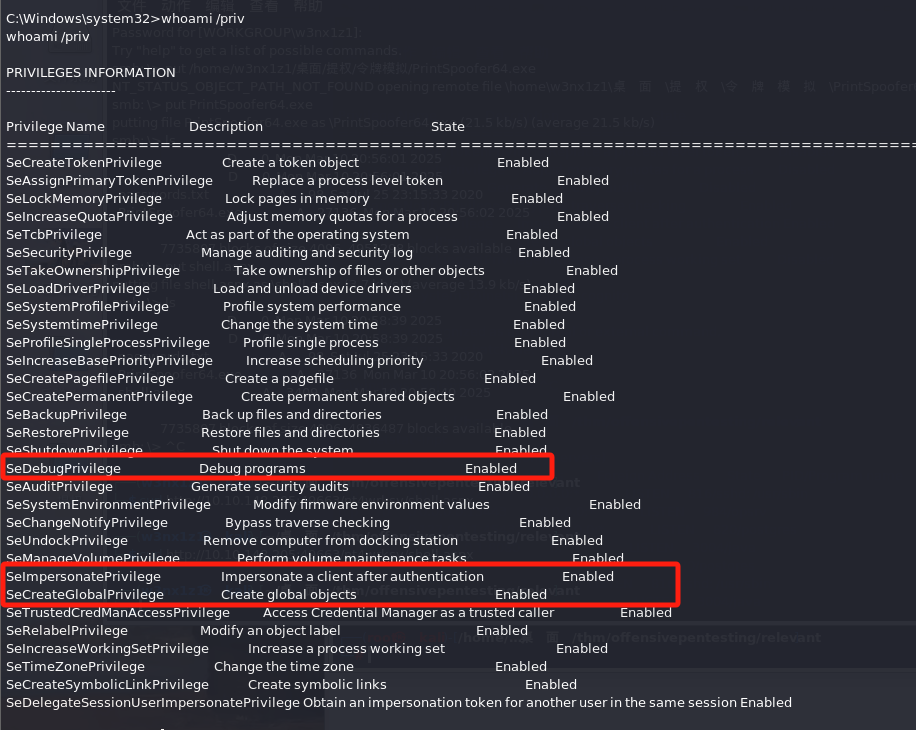Click 'Impersonate a client after authentication'
The image size is (916, 730).
coord(352,577)
